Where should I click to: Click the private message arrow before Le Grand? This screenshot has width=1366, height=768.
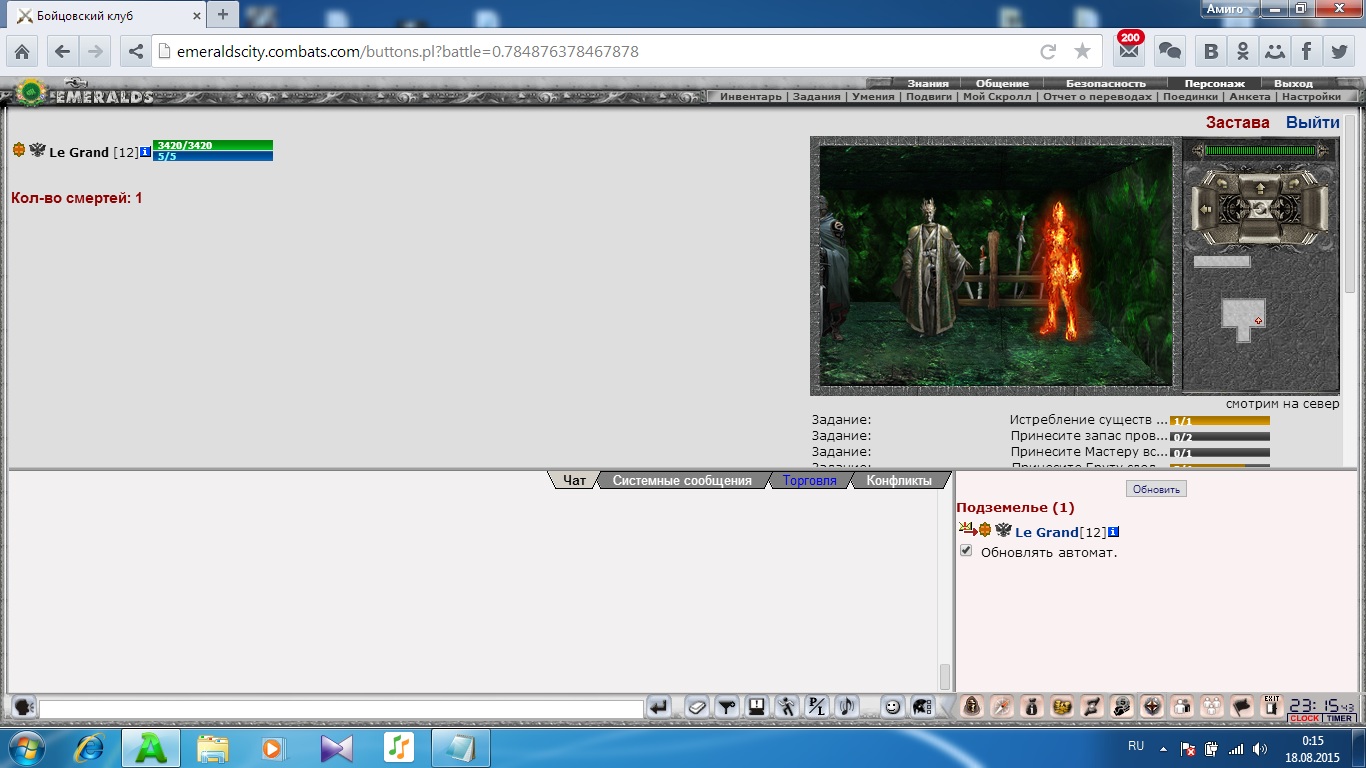(966, 529)
